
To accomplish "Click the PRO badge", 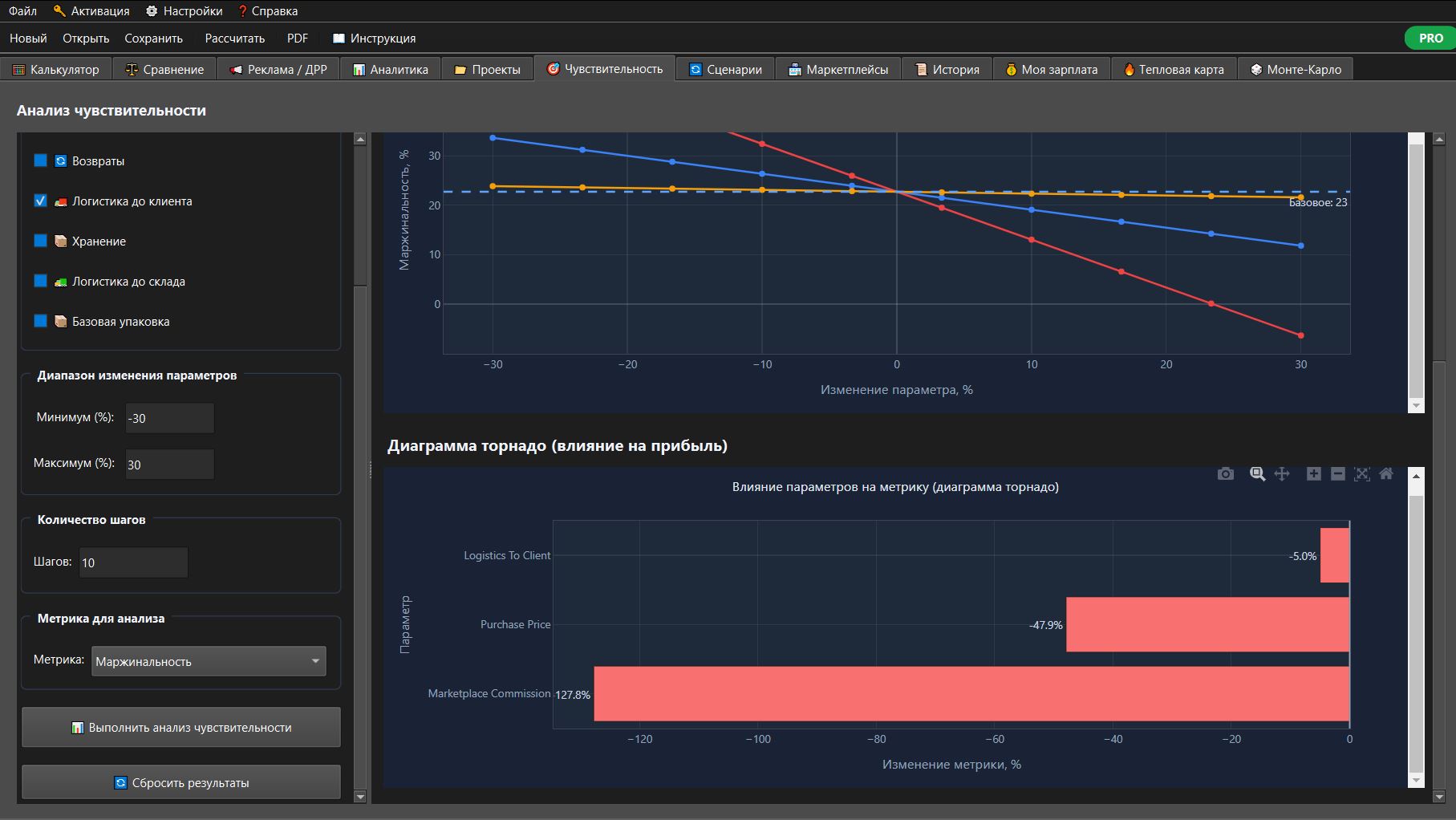I will [x=1430, y=38].
